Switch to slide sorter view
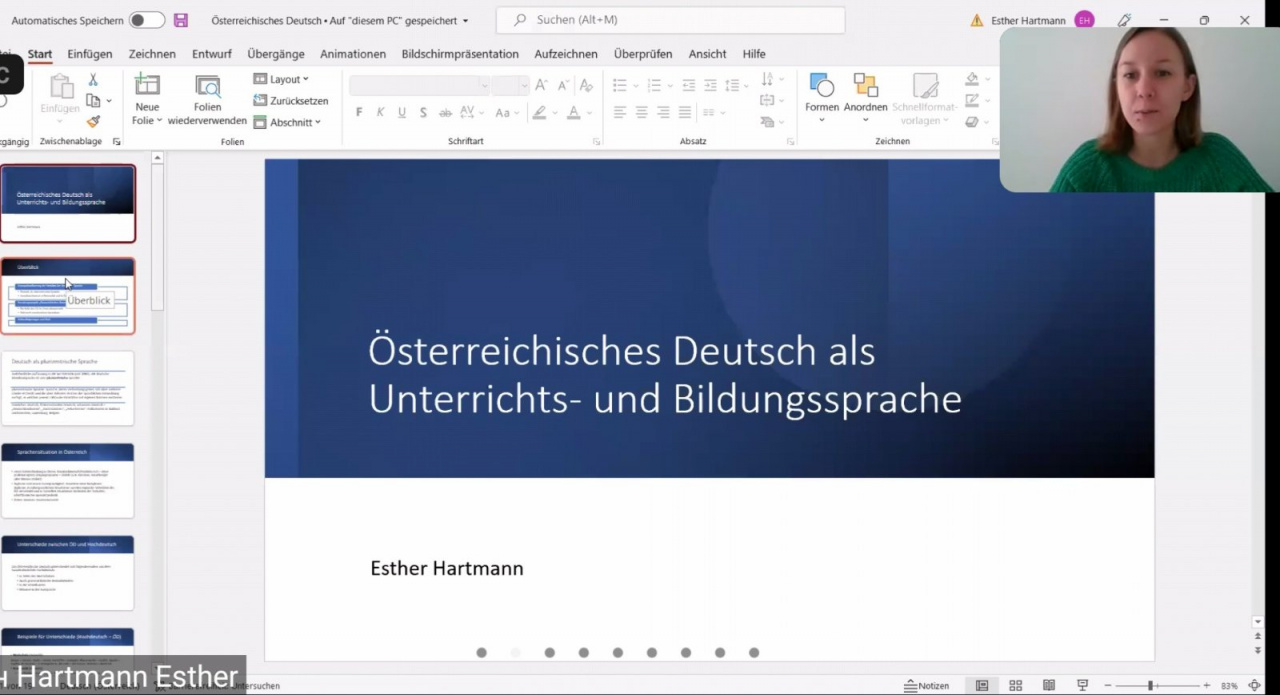This screenshot has height=695, width=1280. click(x=1015, y=685)
